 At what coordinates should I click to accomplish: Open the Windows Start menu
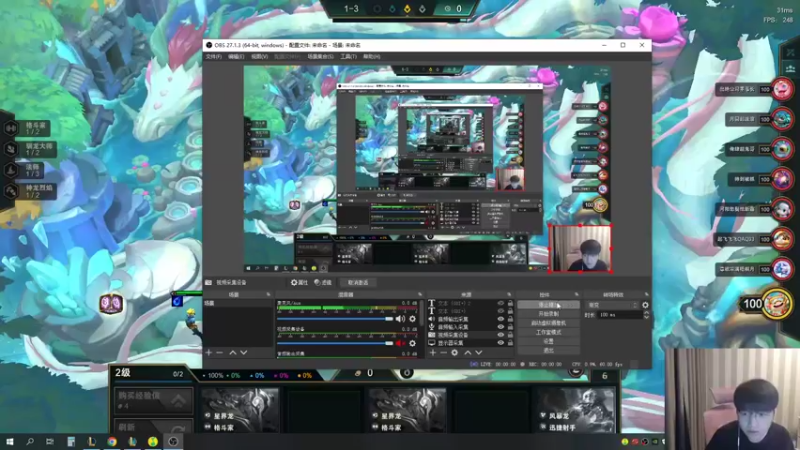[x=9, y=441]
